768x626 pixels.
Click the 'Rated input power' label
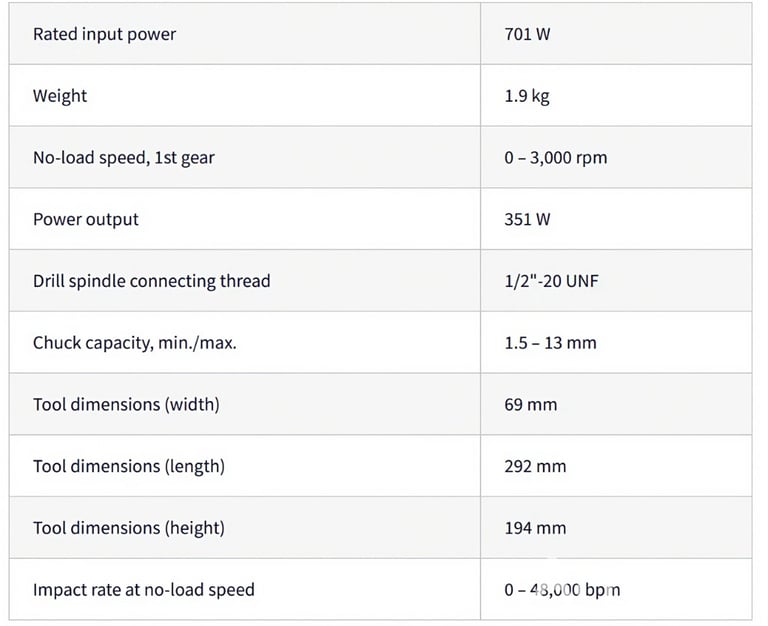pyautogui.click(x=104, y=34)
